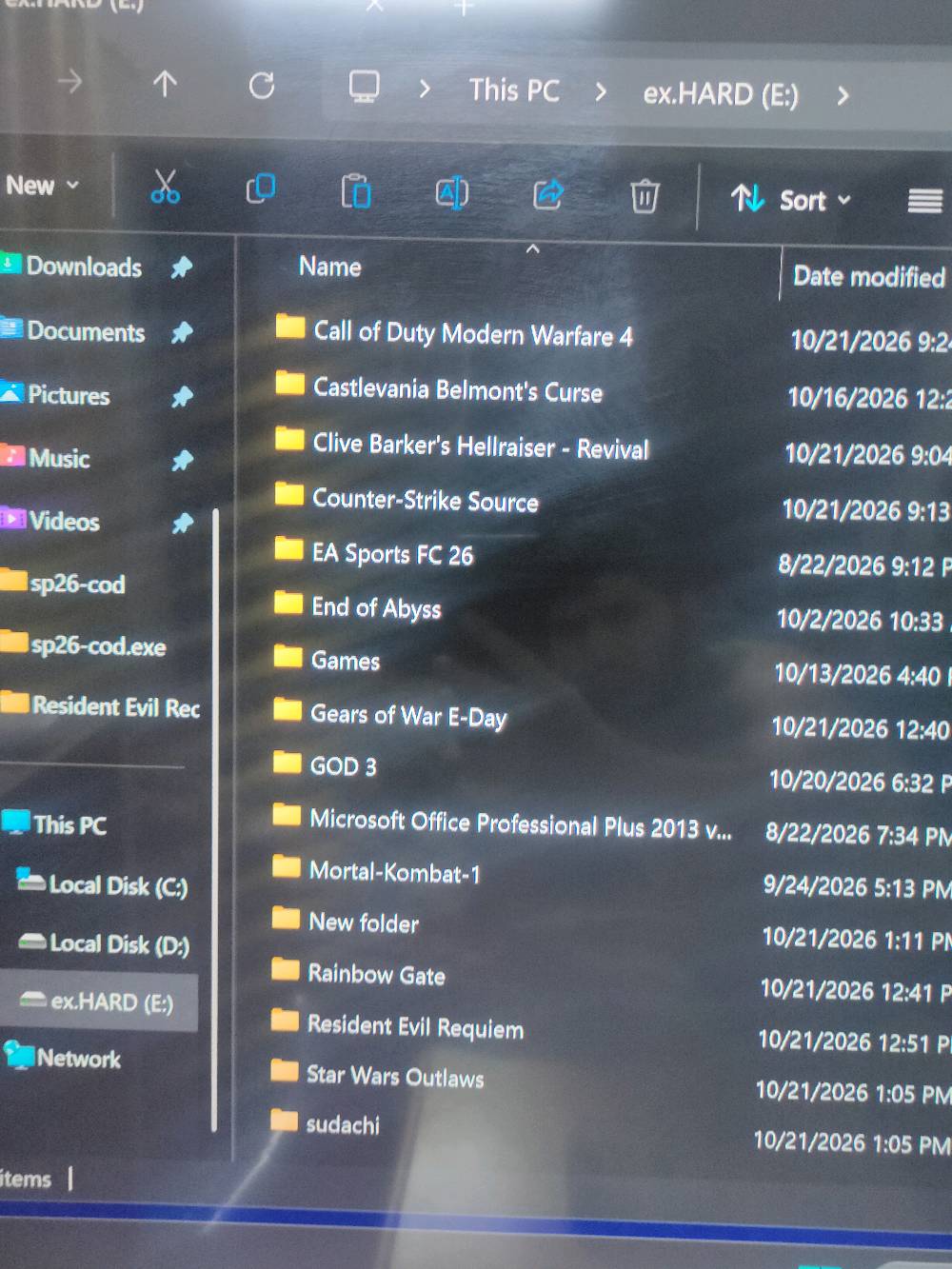Screen dimensions: 952x1269
Task: Select EA Sports FC 26 folder
Action: (373, 553)
